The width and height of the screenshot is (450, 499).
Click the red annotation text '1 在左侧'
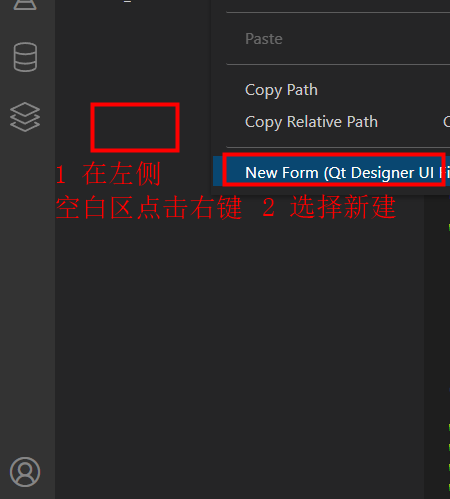108,174
